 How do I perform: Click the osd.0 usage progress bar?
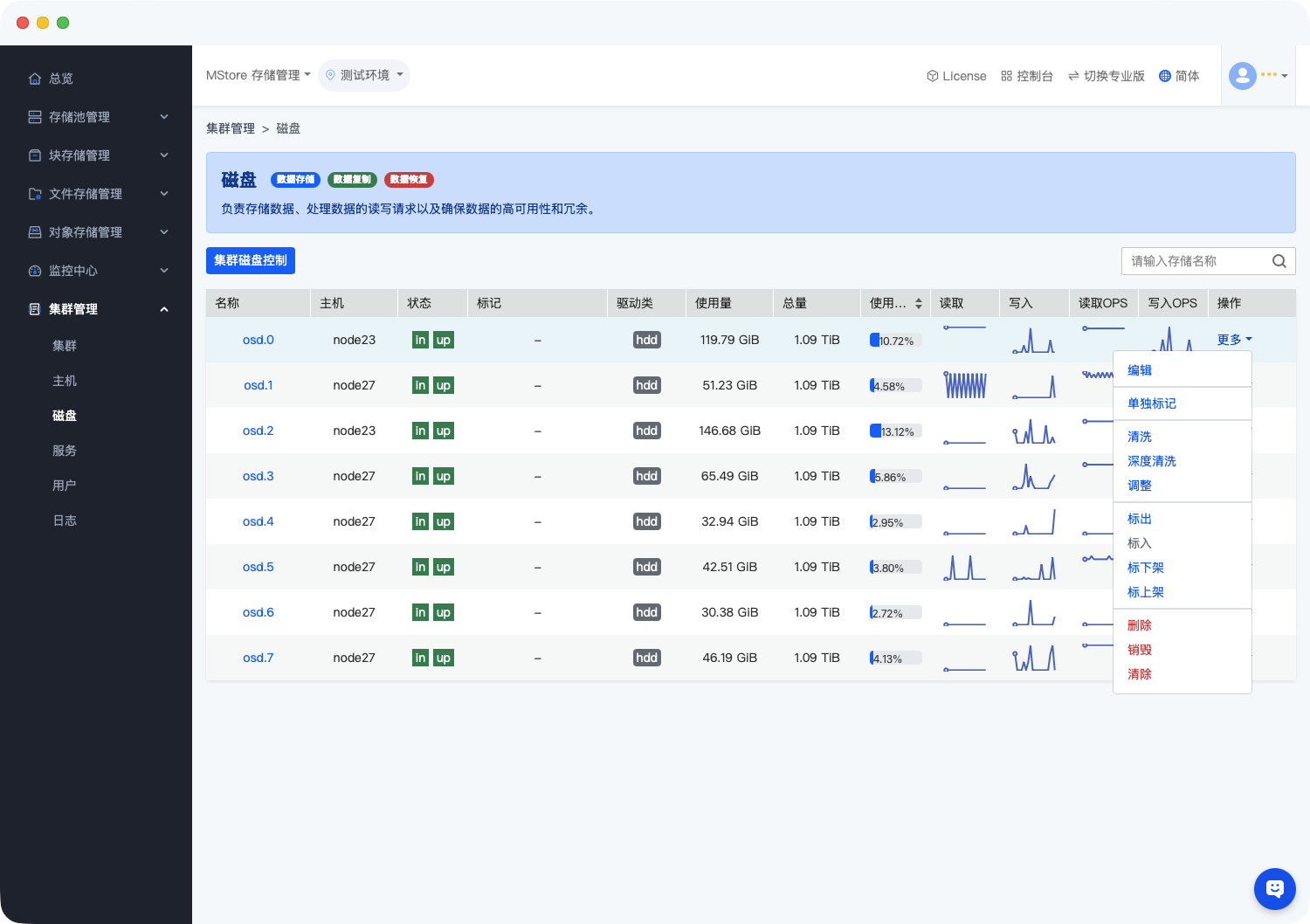coord(895,340)
